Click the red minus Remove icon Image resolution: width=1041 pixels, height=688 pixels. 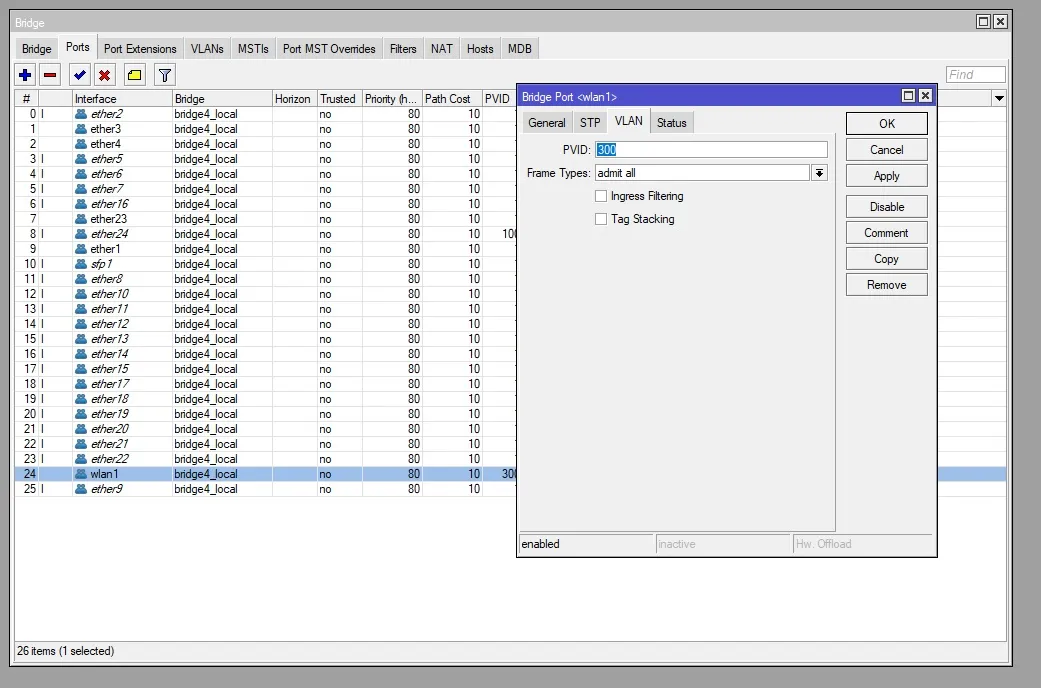tap(50, 75)
